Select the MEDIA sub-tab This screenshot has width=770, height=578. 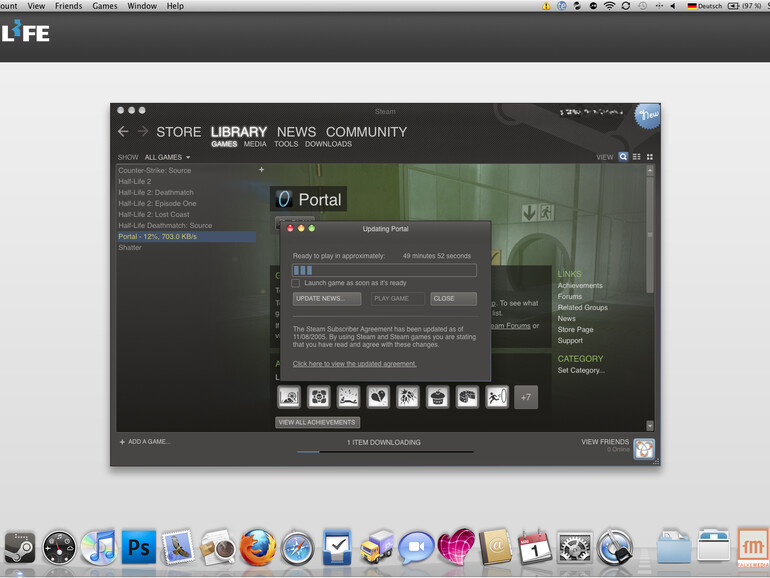click(255, 144)
